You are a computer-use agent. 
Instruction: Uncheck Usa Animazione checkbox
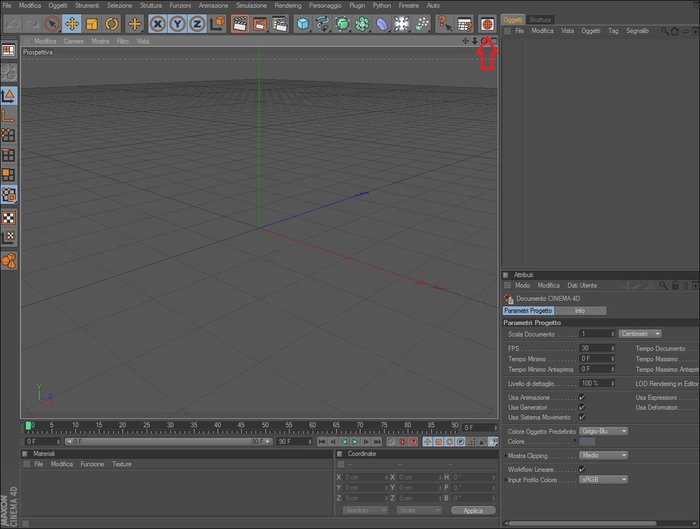click(582, 397)
